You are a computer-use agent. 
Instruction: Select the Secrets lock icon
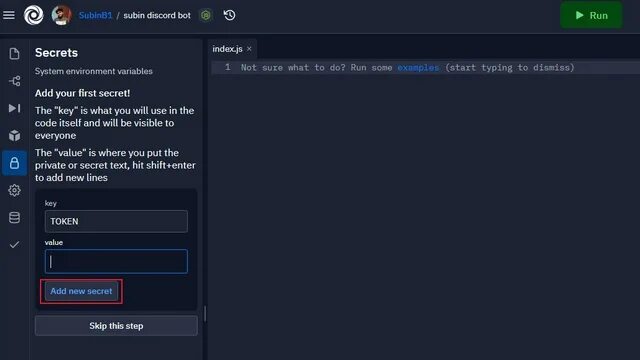(x=14, y=163)
